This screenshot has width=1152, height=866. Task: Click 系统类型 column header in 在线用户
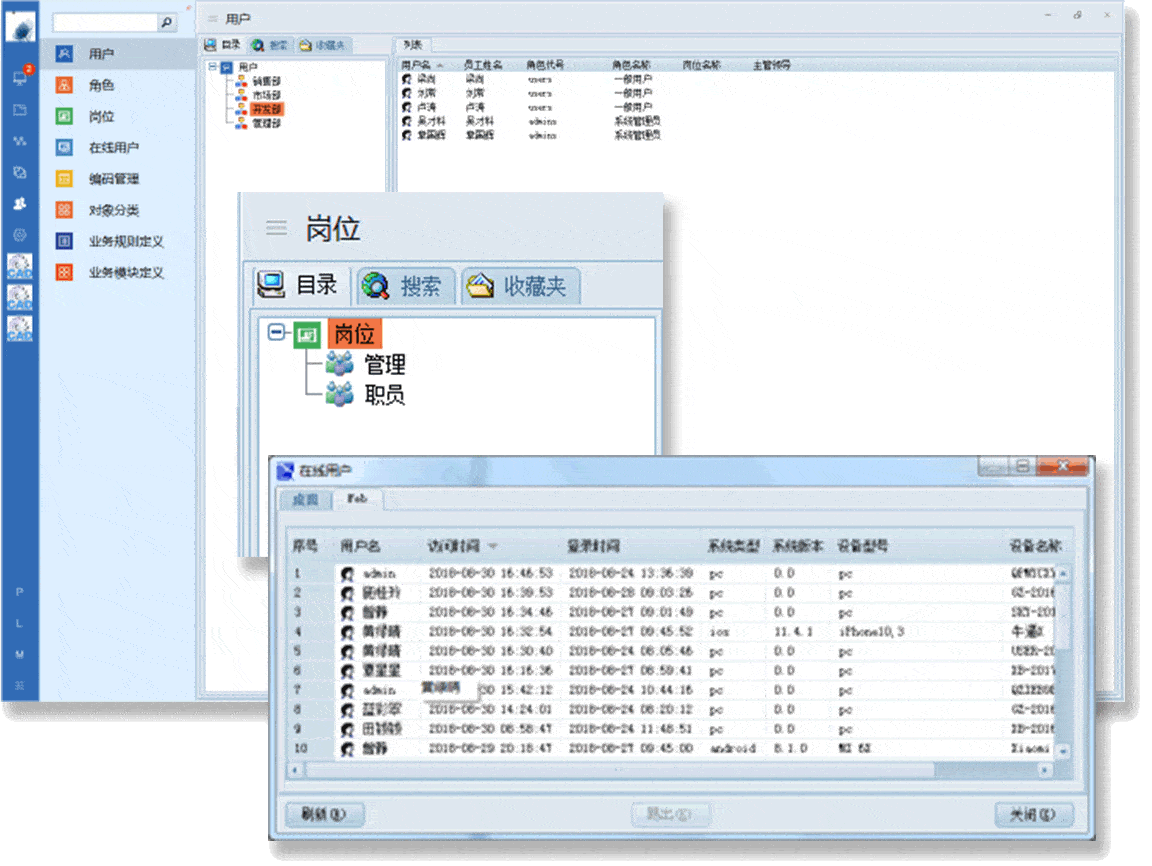pos(733,546)
